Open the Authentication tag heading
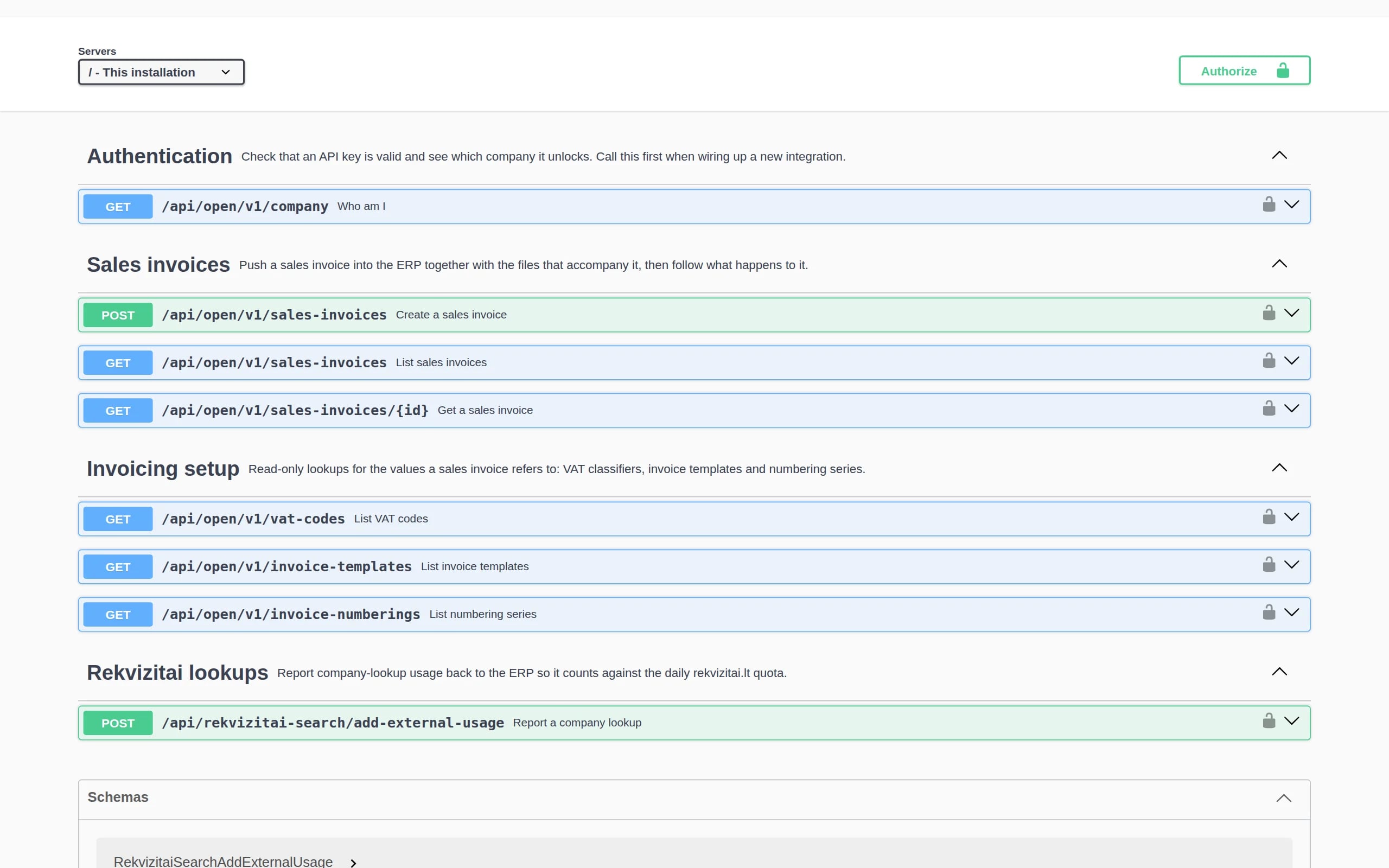1389x868 pixels. (x=160, y=156)
